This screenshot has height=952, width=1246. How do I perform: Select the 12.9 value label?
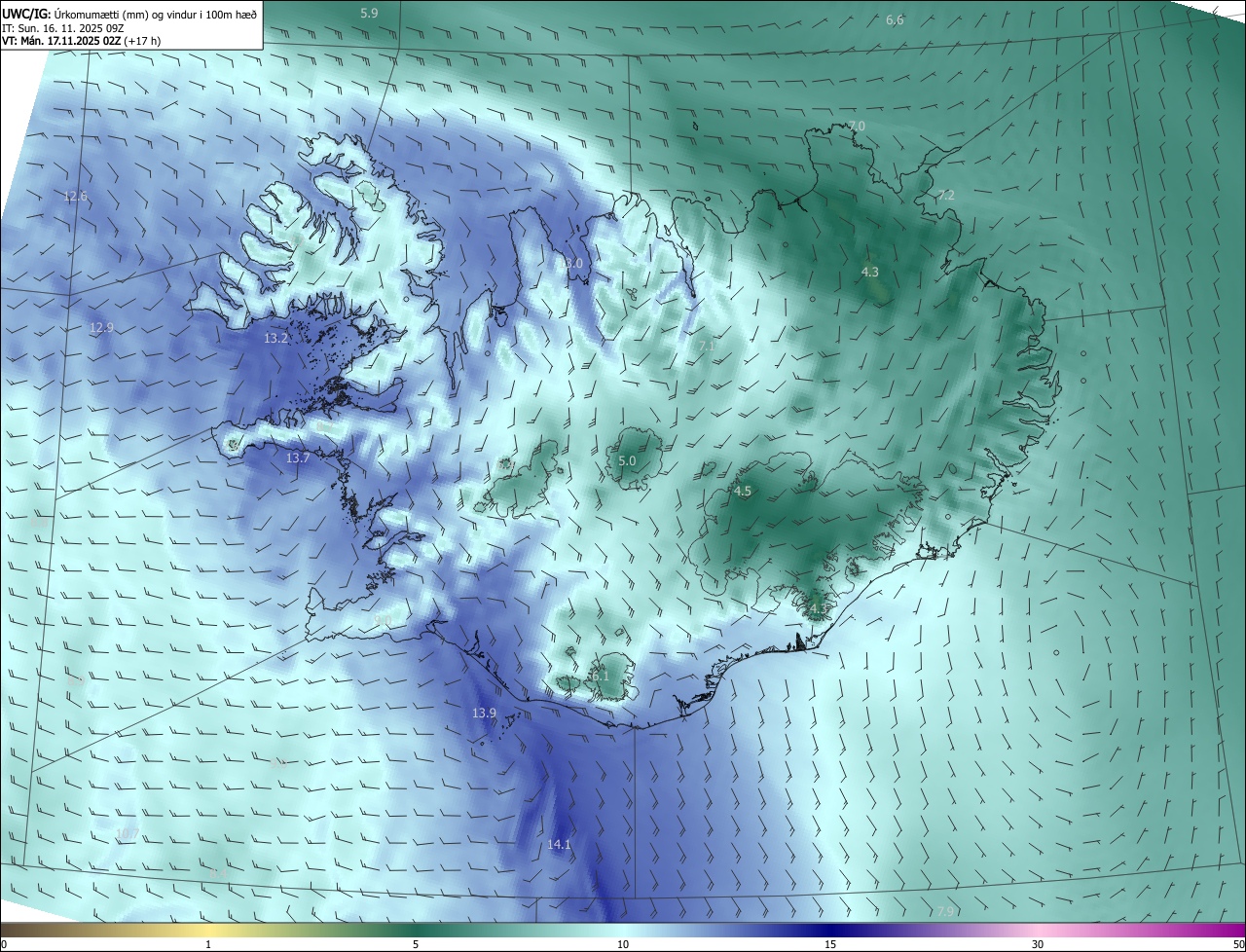click(101, 327)
